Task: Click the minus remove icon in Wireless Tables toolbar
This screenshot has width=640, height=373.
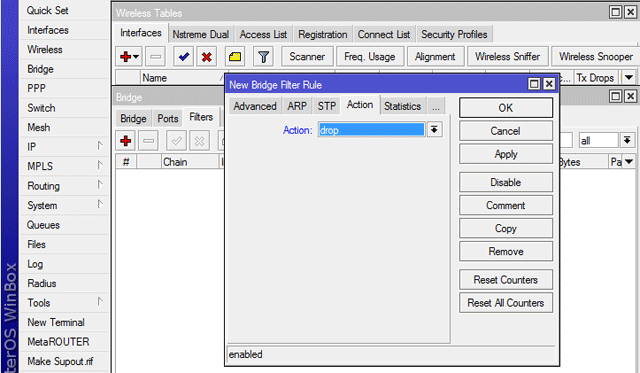Action: [x=156, y=57]
